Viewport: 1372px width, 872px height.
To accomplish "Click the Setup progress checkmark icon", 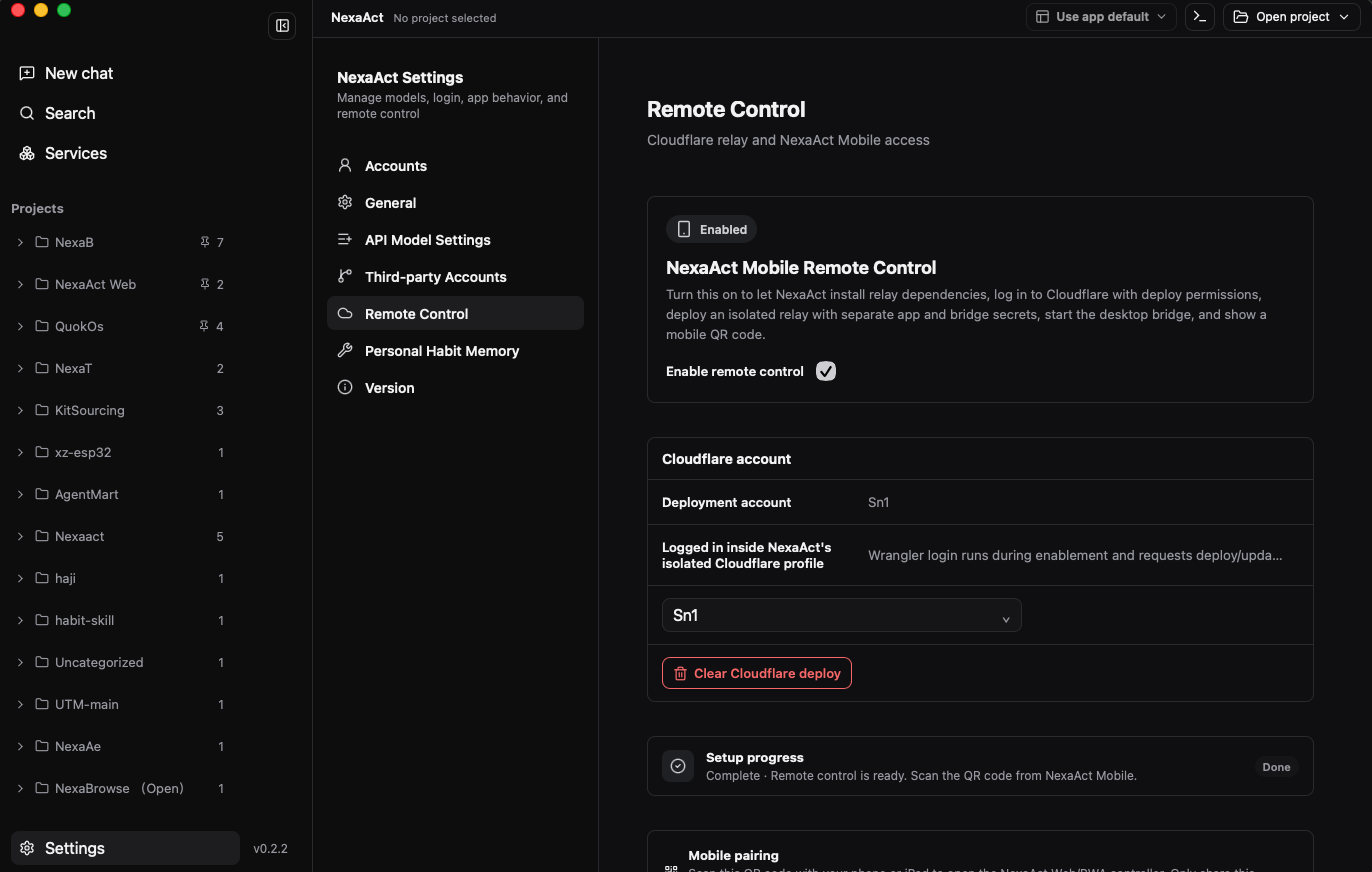I will point(678,766).
